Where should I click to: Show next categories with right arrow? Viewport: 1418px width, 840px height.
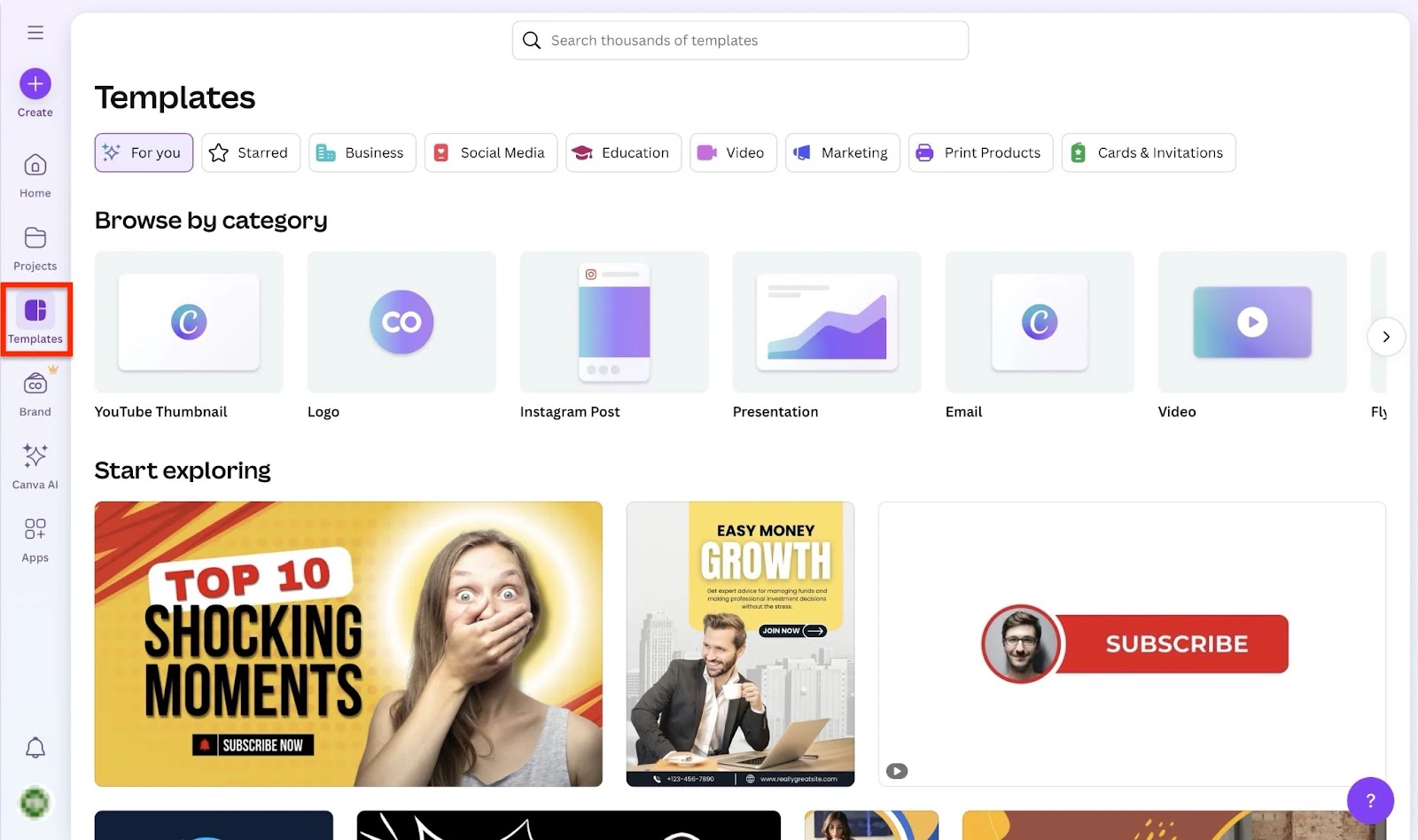[1386, 337]
